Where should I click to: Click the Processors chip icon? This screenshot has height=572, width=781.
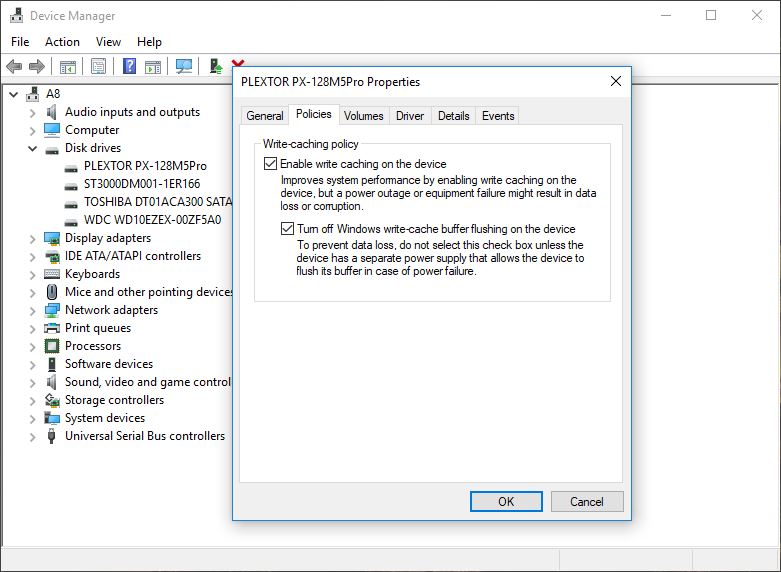(52, 346)
